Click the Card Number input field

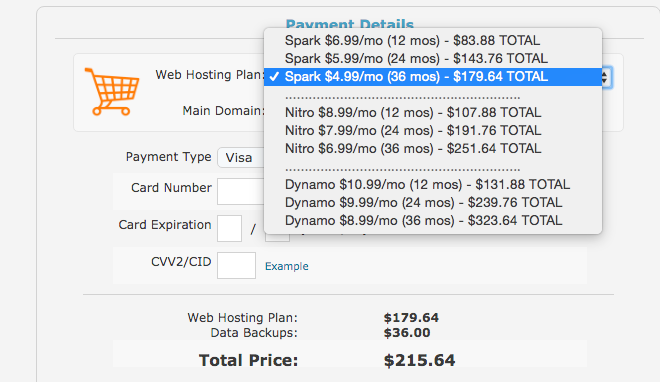241,191
